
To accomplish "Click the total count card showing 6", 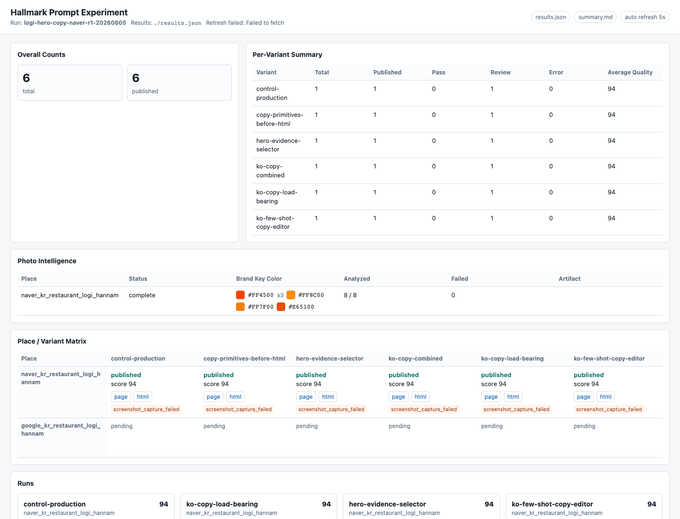I will [70, 82].
